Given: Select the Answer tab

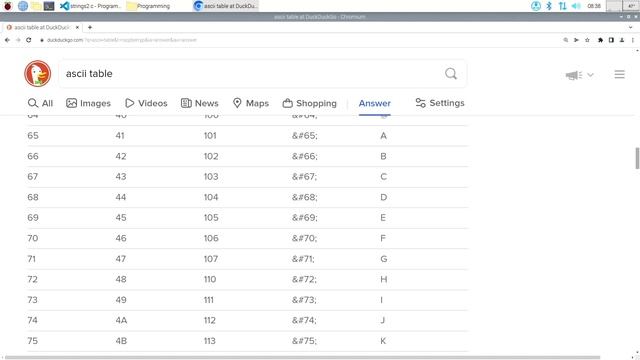Looking at the screenshot, I should pyautogui.click(x=375, y=103).
